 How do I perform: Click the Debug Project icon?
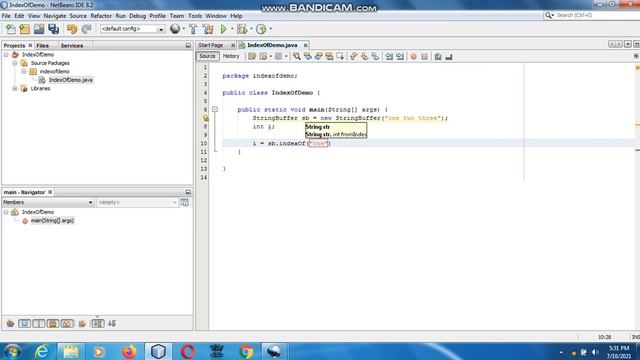click(242, 29)
